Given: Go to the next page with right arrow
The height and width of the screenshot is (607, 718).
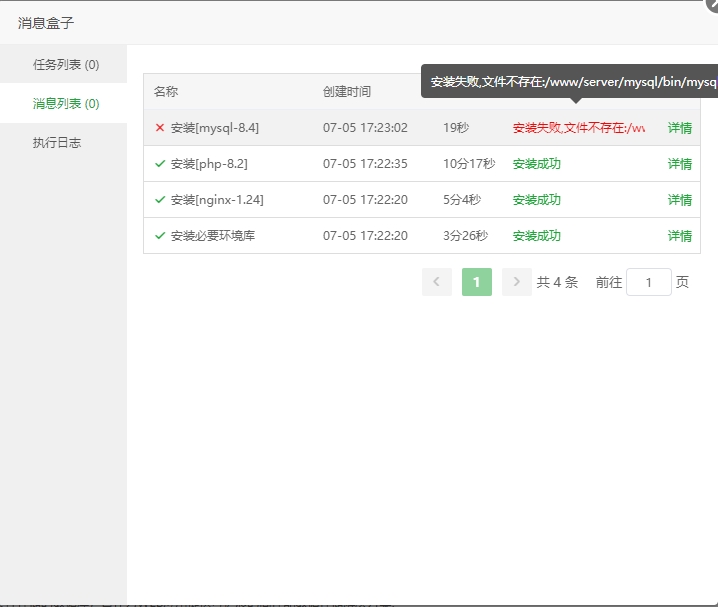Looking at the screenshot, I should [517, 282].
